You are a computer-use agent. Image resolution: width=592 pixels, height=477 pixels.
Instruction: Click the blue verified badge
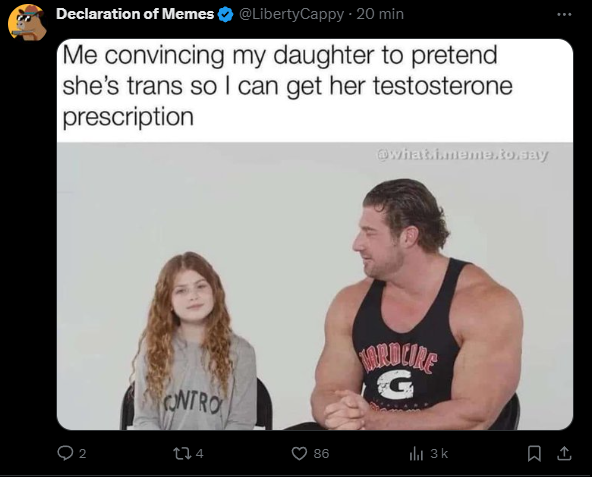click(226, 15)
